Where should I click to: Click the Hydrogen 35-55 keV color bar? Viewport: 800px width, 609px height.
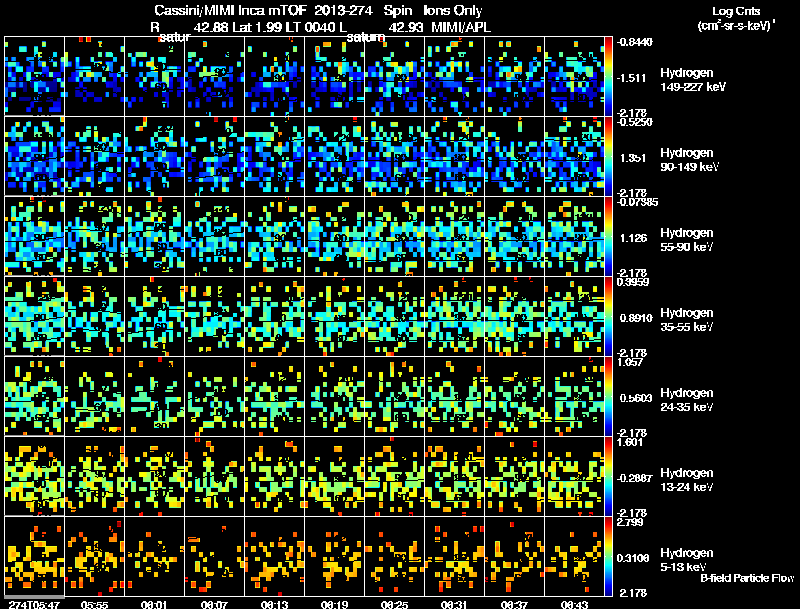608,317
